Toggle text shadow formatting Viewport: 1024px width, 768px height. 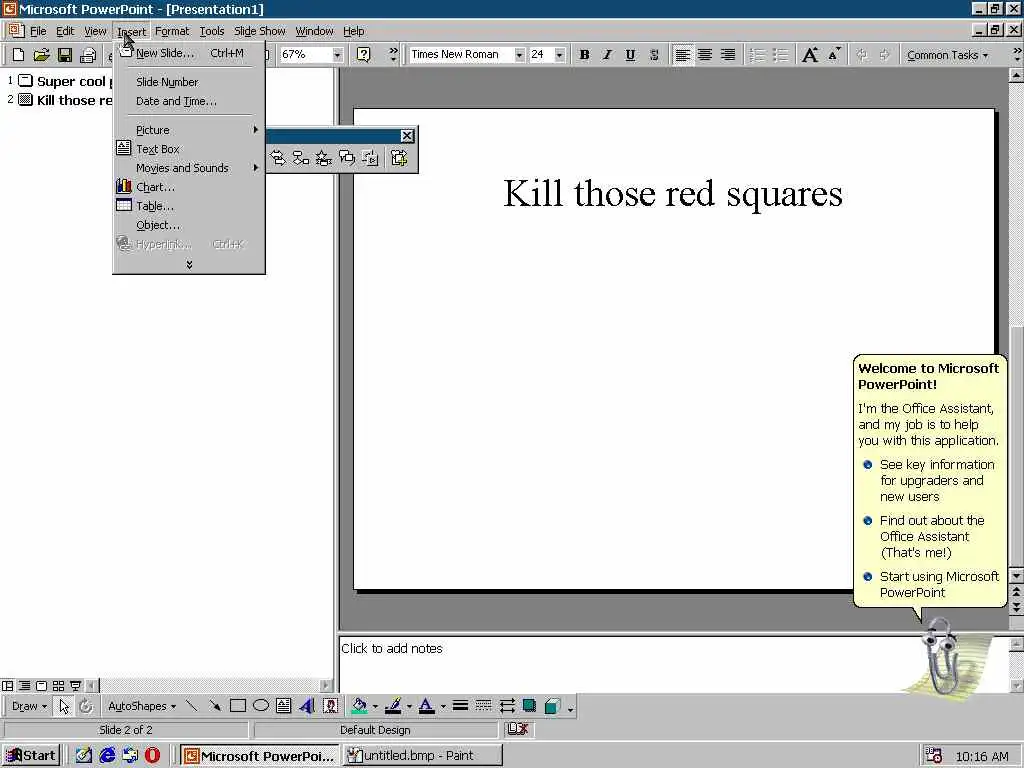tap(654, 55)
